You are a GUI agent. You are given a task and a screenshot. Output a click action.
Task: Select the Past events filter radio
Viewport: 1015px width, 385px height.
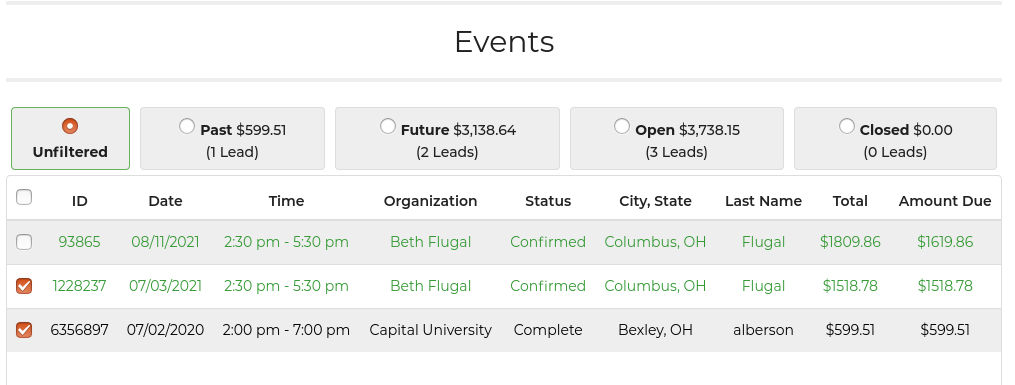186,126
